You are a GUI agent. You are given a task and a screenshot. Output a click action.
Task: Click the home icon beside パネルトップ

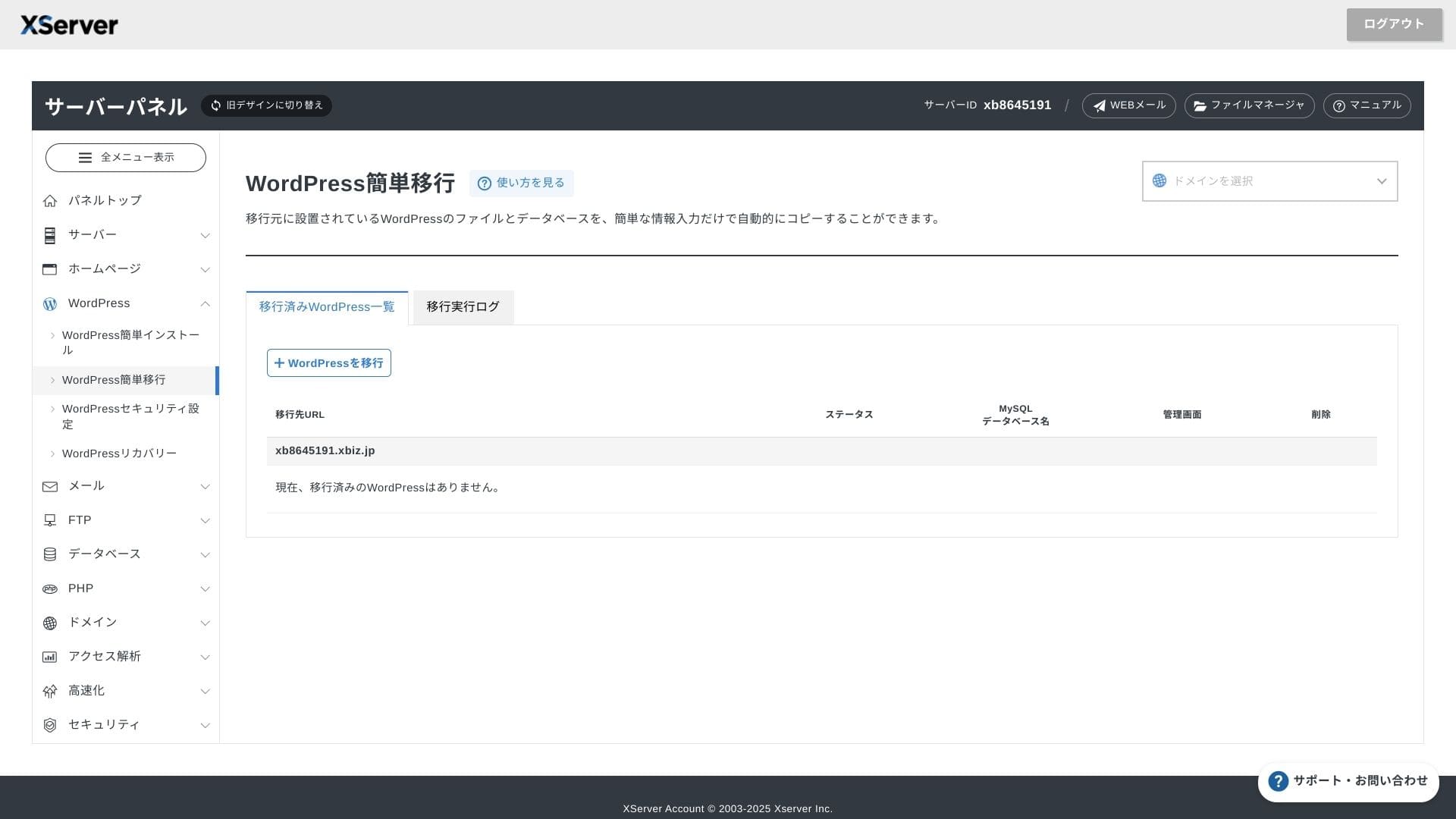tap(50, 201)
